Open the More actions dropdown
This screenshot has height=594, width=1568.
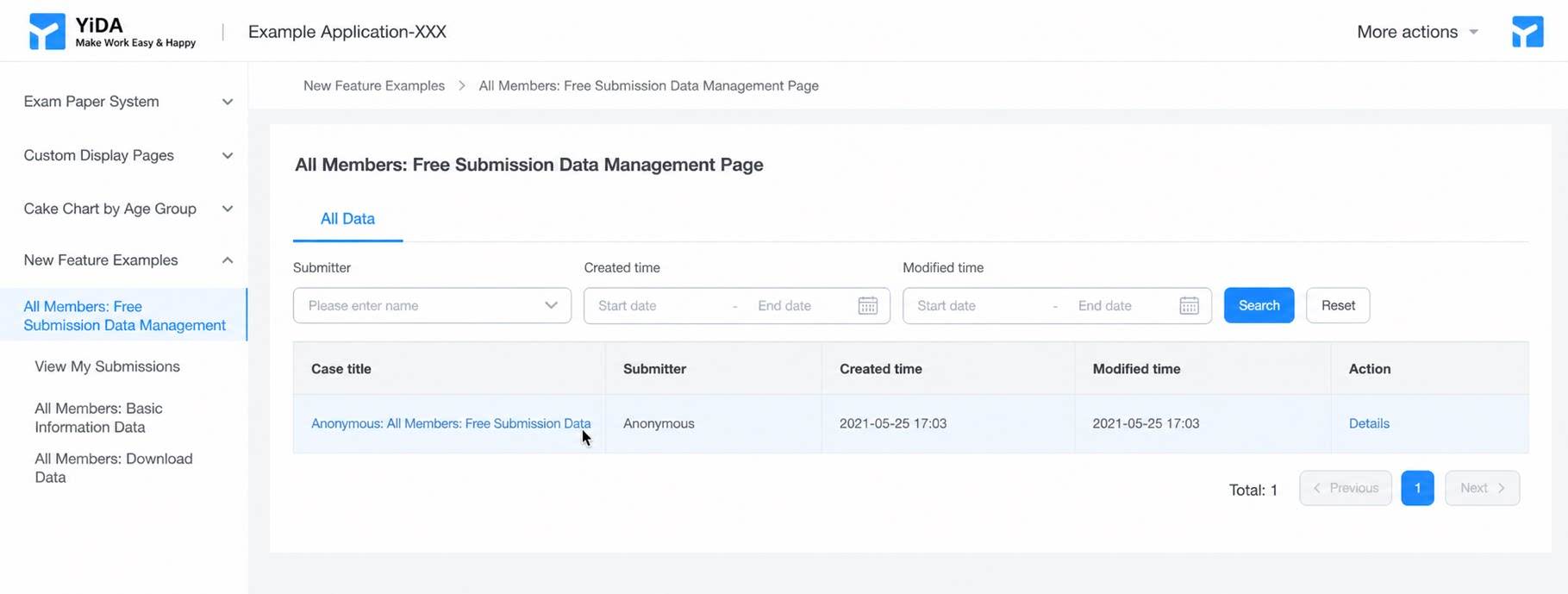click(1417, 32)
